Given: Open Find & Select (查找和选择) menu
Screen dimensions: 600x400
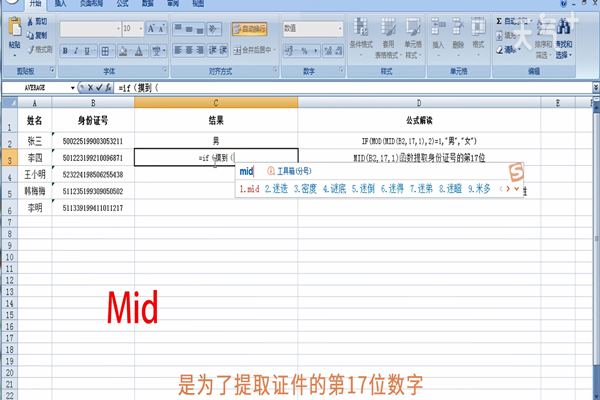Looking at the screenshot, I should 564,38.
